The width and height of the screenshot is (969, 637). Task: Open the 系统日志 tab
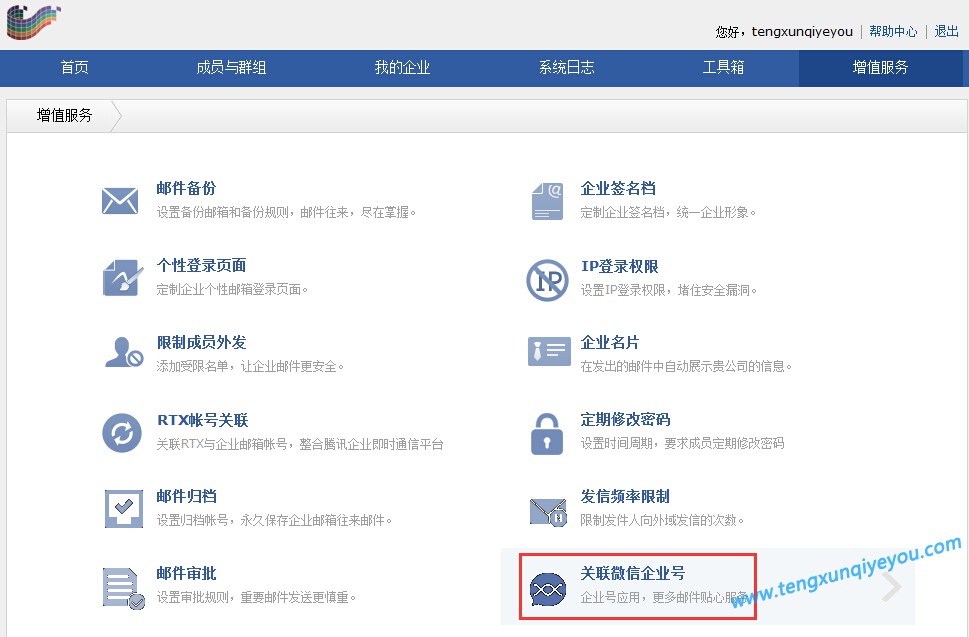[x=566, y=67]
